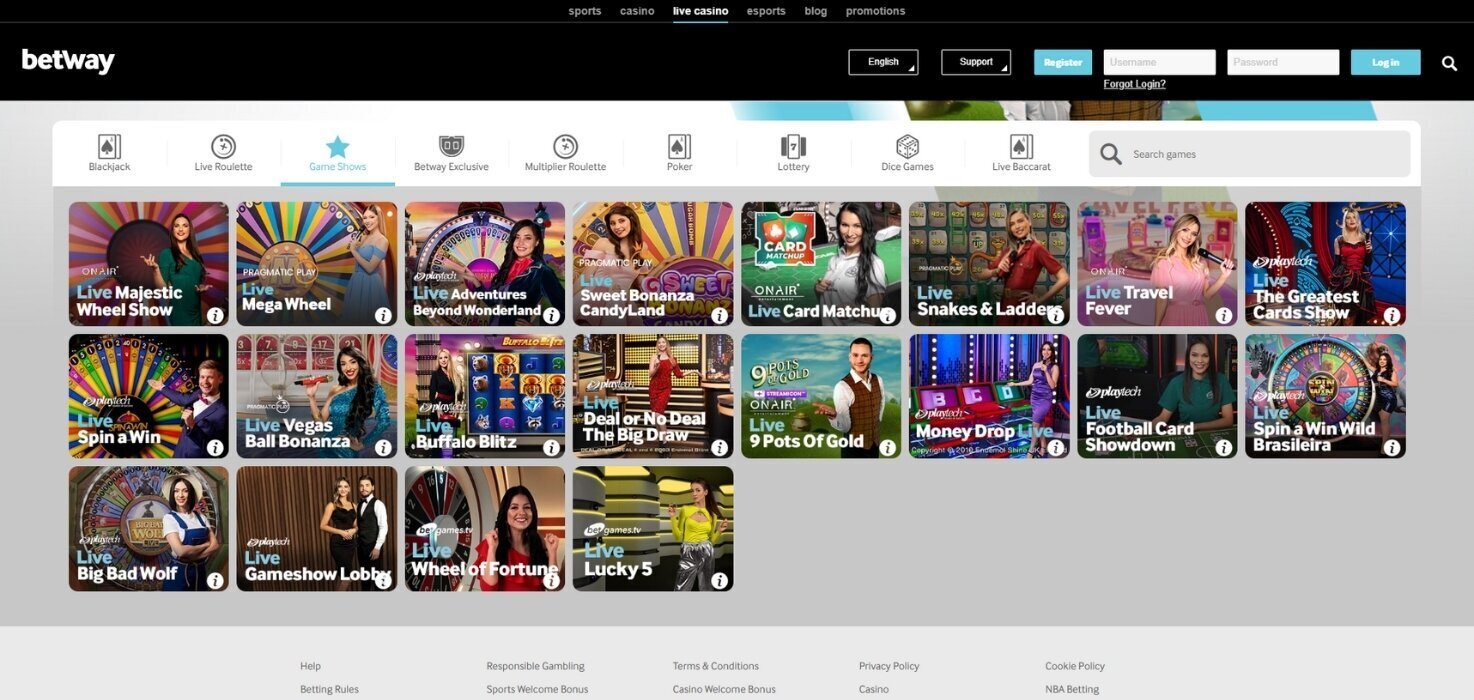The height and width of the screenshot is (700, 1474).
Task: Open info icon on The Greatest Cards Show
Action: (x=1391, y=316)
